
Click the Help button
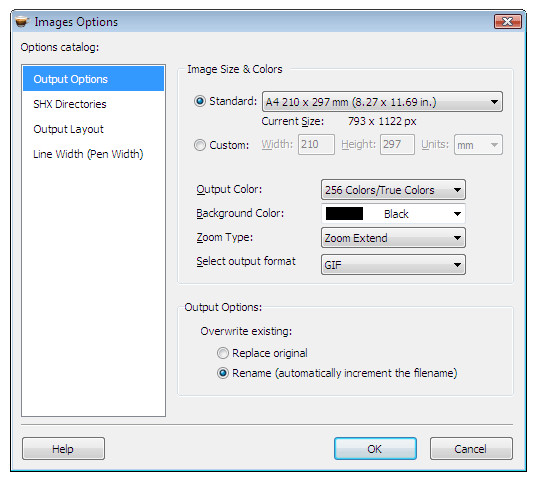[x=63, y=449]
